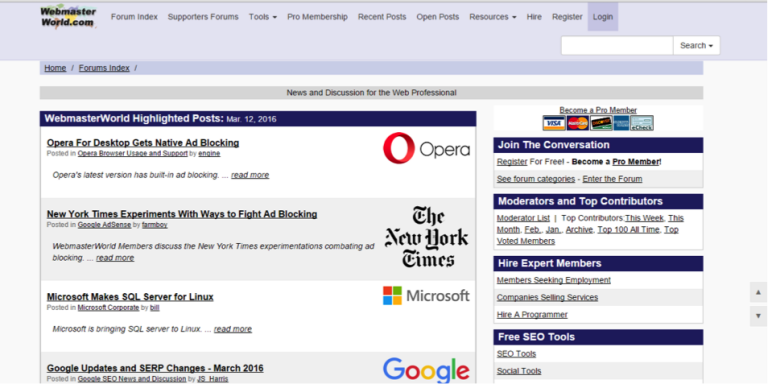This screenshot has width=768, height=384.
Task: Click The New York Times logo
Action: coord(426,237)
